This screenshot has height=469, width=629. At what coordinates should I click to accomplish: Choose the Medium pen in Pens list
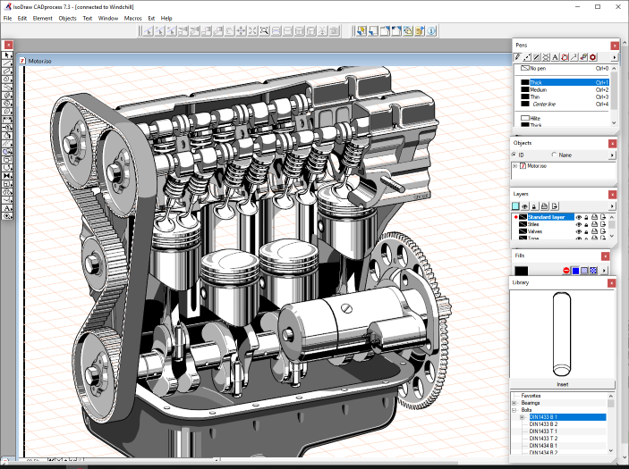pos(538,90)
